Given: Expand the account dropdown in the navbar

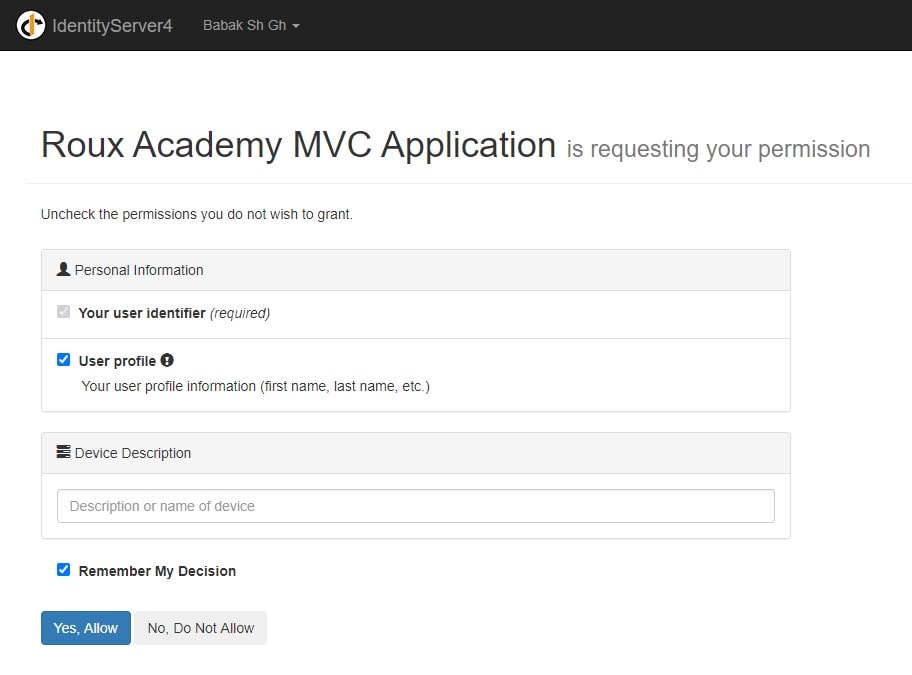Looking at the screenshot, I should pos(250,26).
